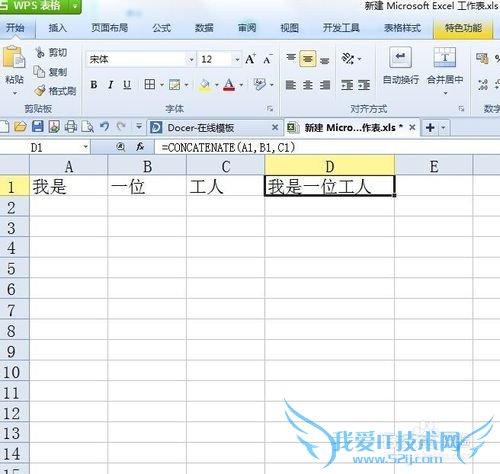Toggle middle vertical alignment
This screenshot has height=474, width=500.
click(308, 59)
